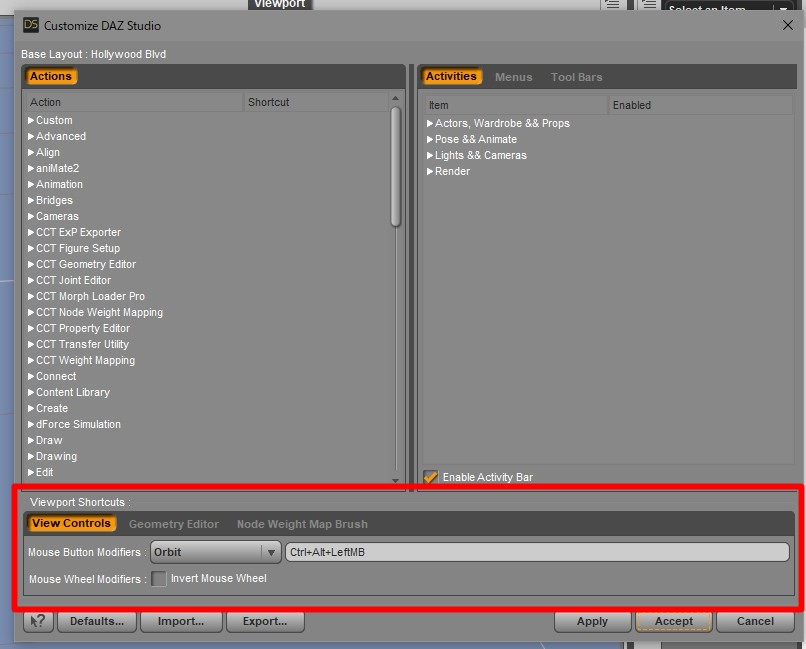806x649 pixels.
Task: Select the View Controls tab
Action: (71, 523)
